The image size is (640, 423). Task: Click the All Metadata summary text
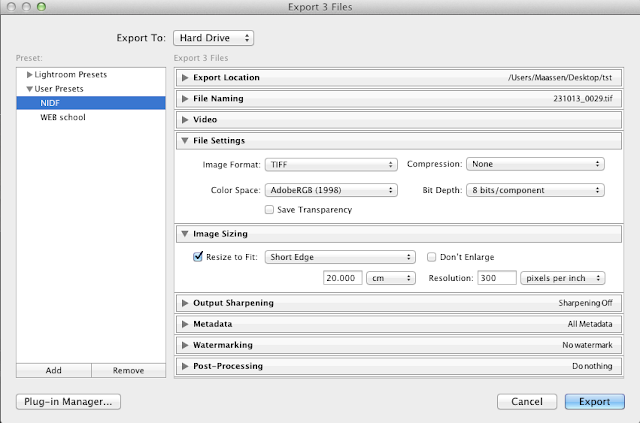pyautogui.click(x=590, y=324)
